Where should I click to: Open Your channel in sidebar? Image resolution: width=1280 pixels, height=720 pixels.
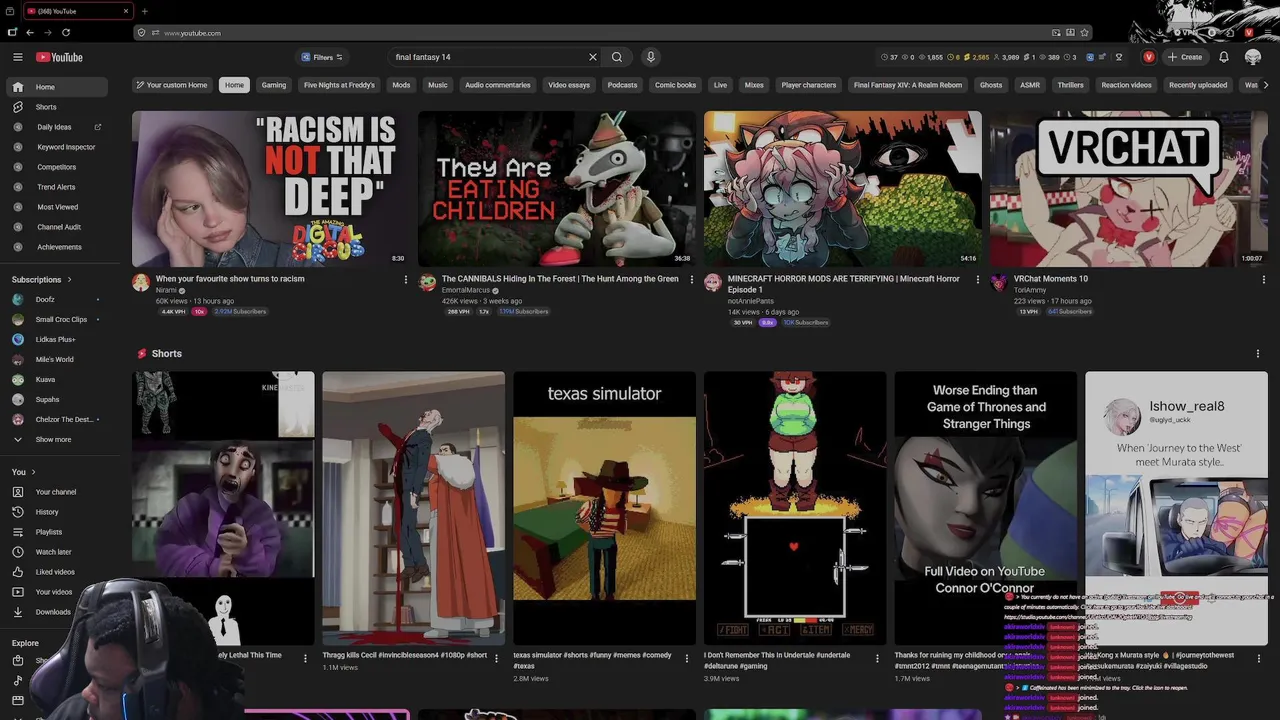(54, 492)
